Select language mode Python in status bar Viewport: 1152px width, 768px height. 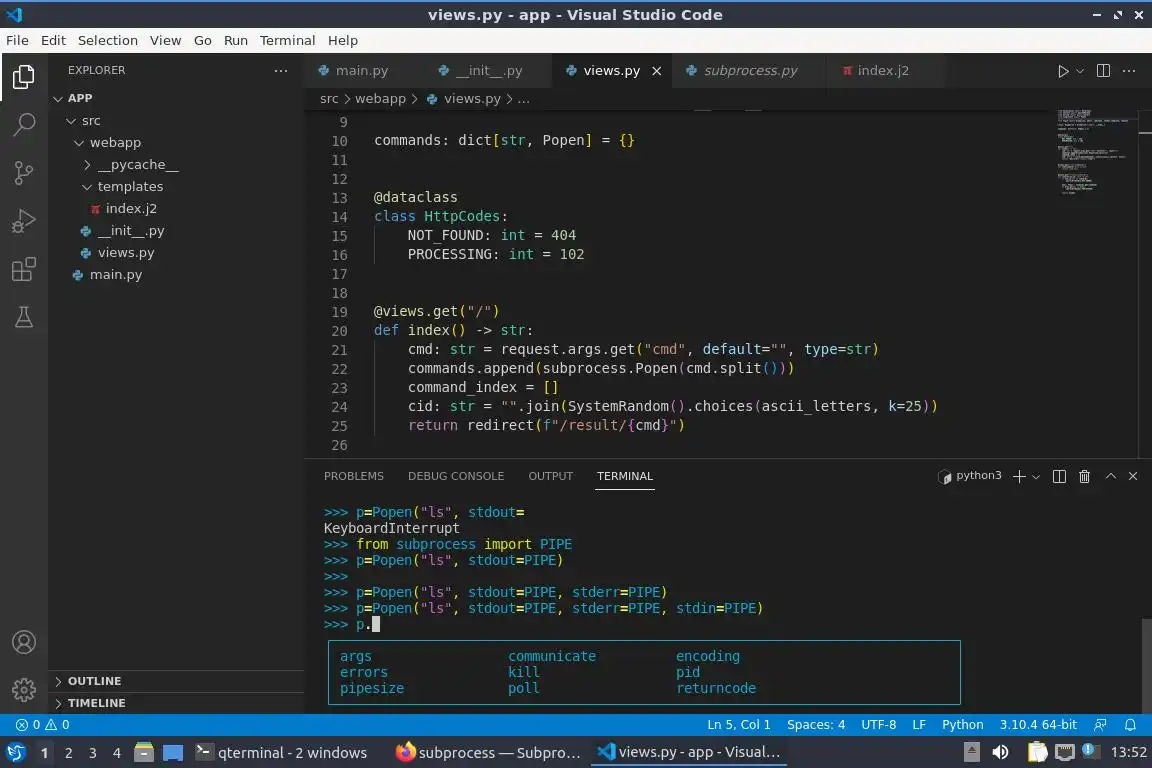[962, 725]
